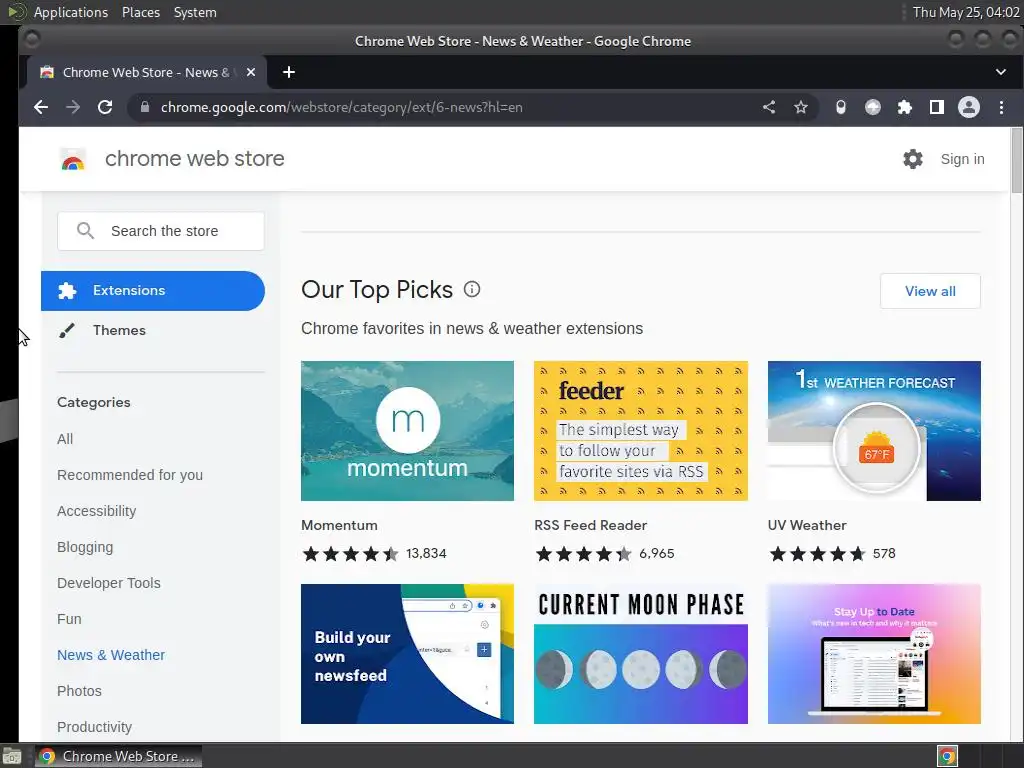Open the Fun category

[69, 619]
